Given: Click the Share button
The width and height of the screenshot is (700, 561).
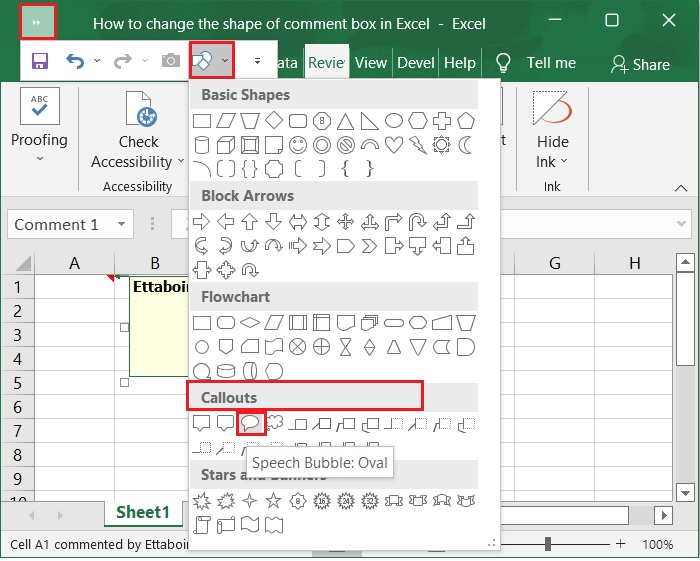Looking at the screenshot, I should pyautogui.click(x=640, y=64).
